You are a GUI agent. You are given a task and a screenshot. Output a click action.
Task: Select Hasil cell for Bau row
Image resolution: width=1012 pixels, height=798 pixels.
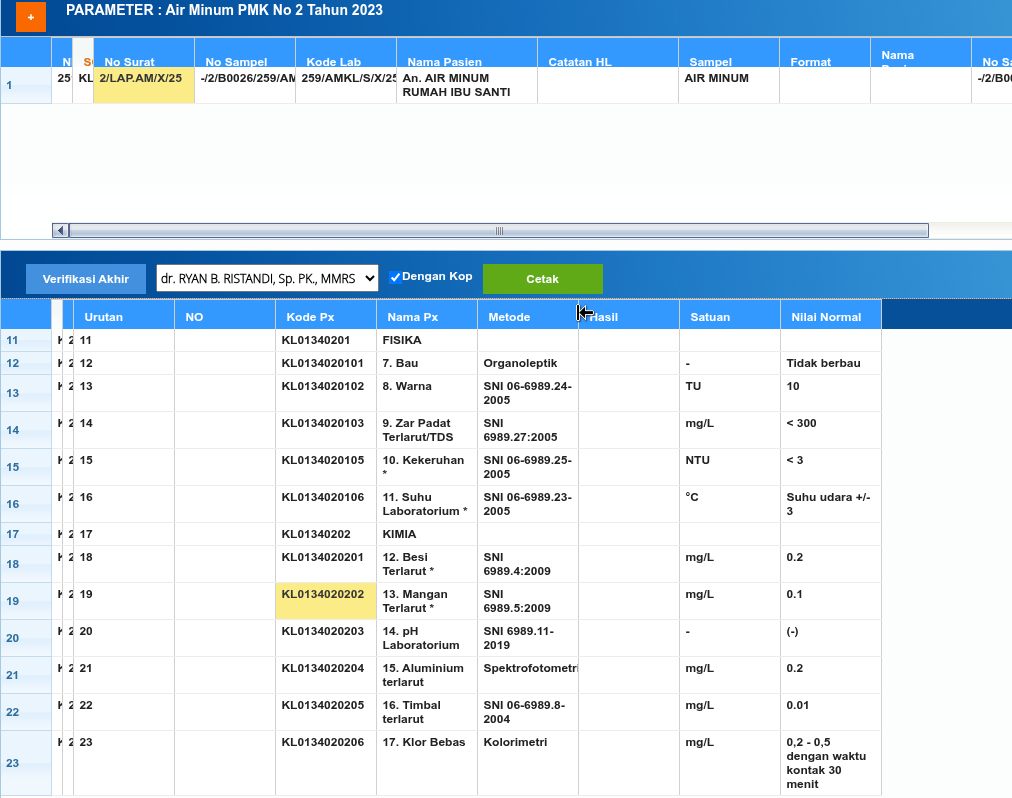tap(628, 363)
